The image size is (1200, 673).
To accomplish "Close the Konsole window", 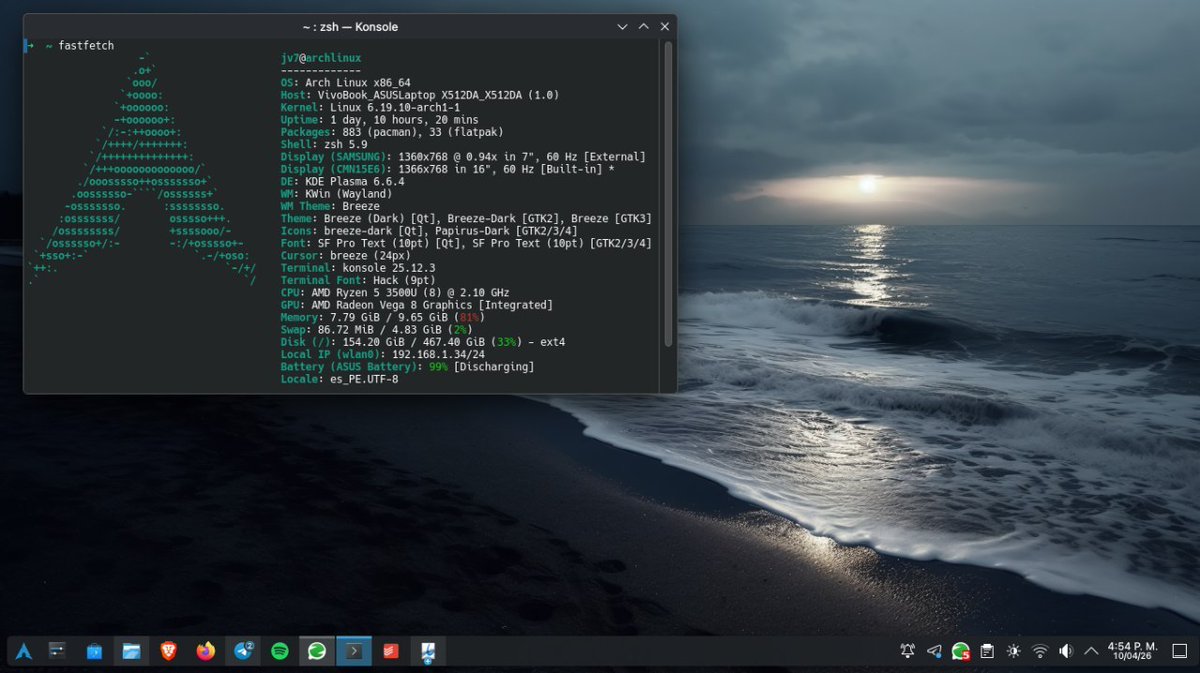I will 664,27.
